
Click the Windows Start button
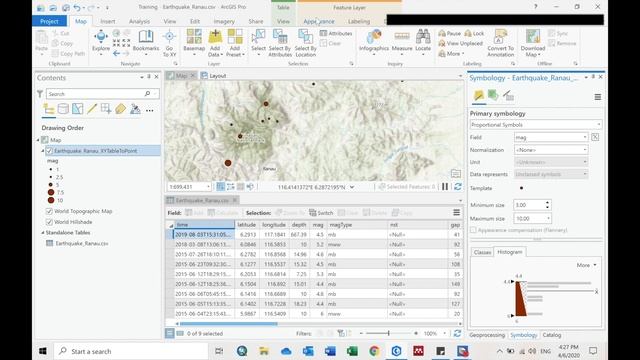coord(43,351)
